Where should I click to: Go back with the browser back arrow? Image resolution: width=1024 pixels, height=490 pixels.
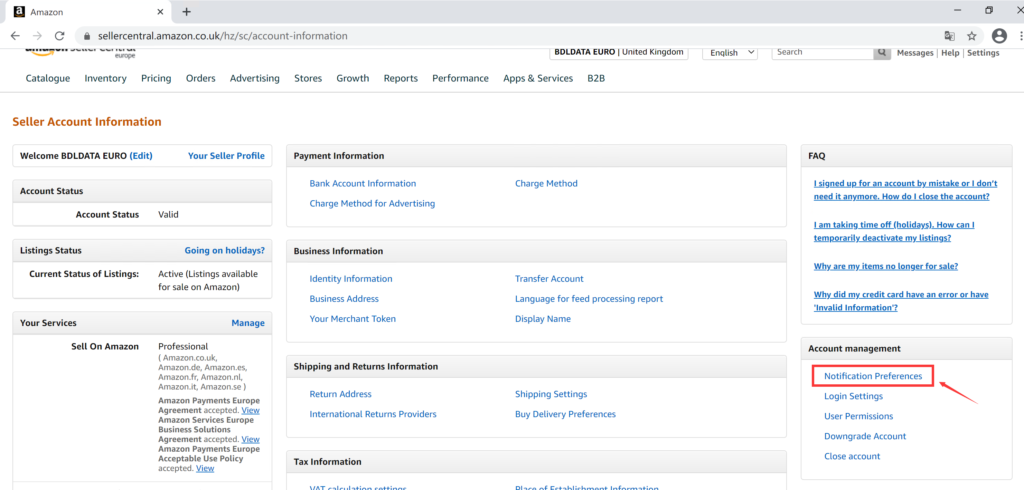pyautogui.click(x=15, y=36)
